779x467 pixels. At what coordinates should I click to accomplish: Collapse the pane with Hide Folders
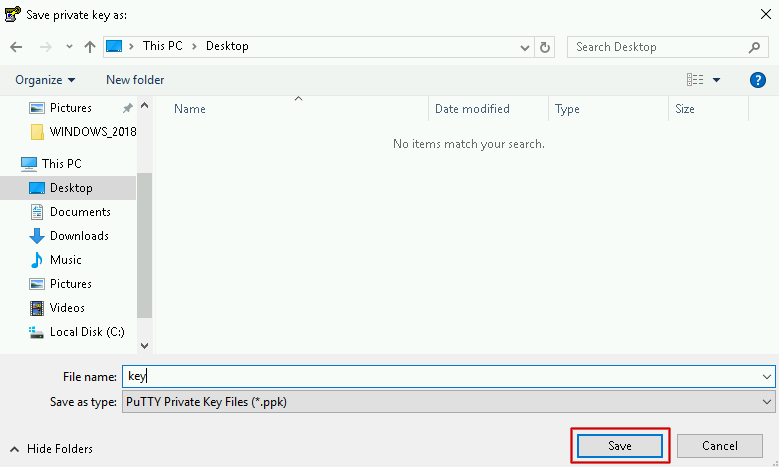52,449
